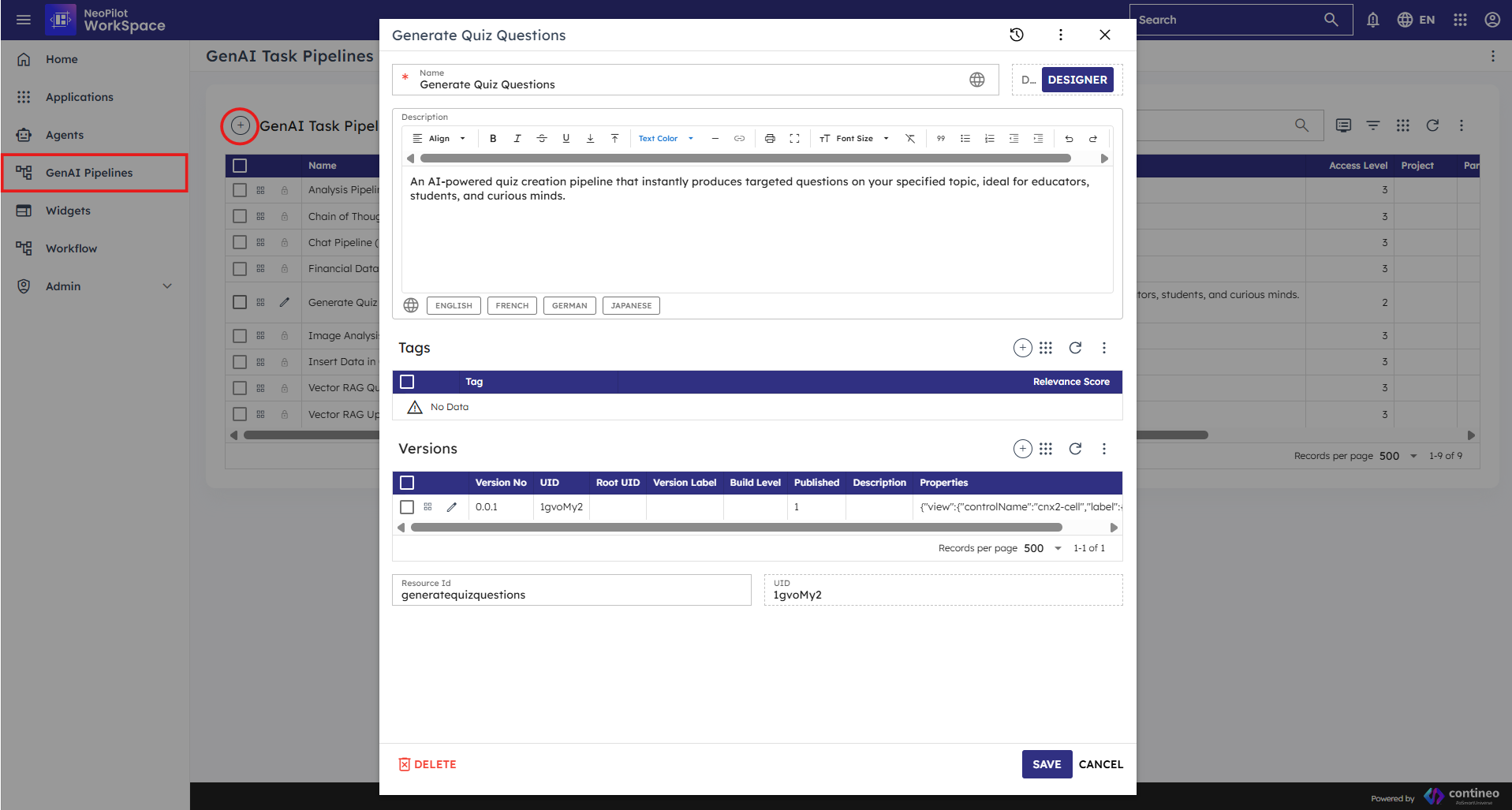Check the version 0.0.1 row checkbox

coord(407,507)
